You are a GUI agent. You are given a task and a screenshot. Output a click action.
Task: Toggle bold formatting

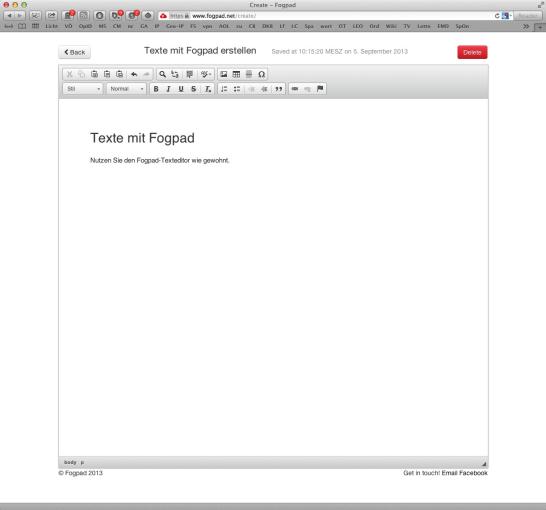[156, 89]
